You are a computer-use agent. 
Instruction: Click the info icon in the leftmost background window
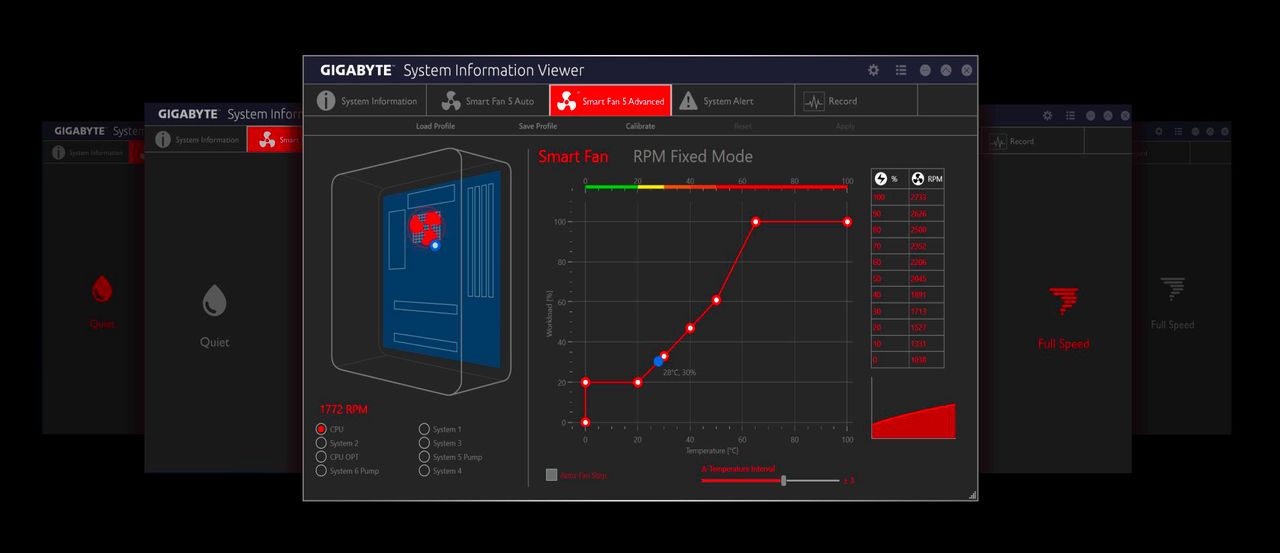(58, 153)
